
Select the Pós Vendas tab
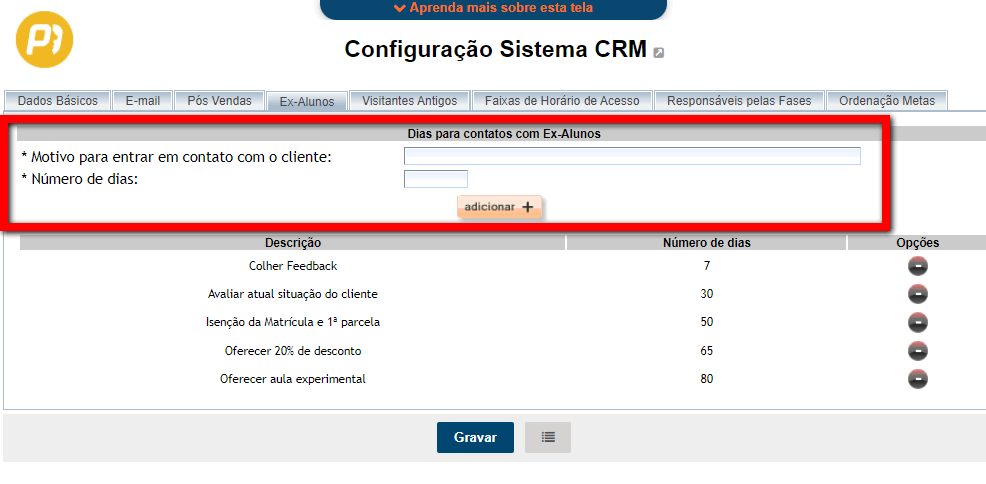pyautogui.click(x=220, y=101)
